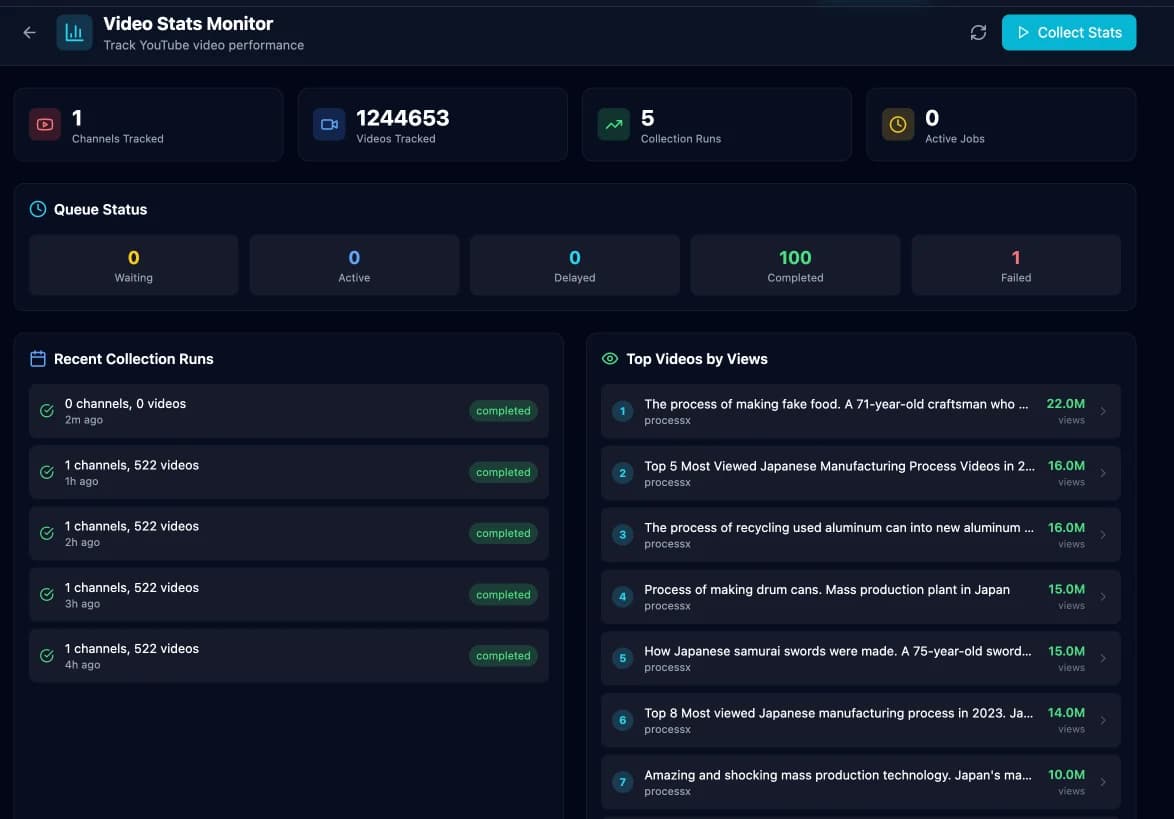Click the check icon on the 2h ago run
The image size is (1174, 819).
pos(46,533)
